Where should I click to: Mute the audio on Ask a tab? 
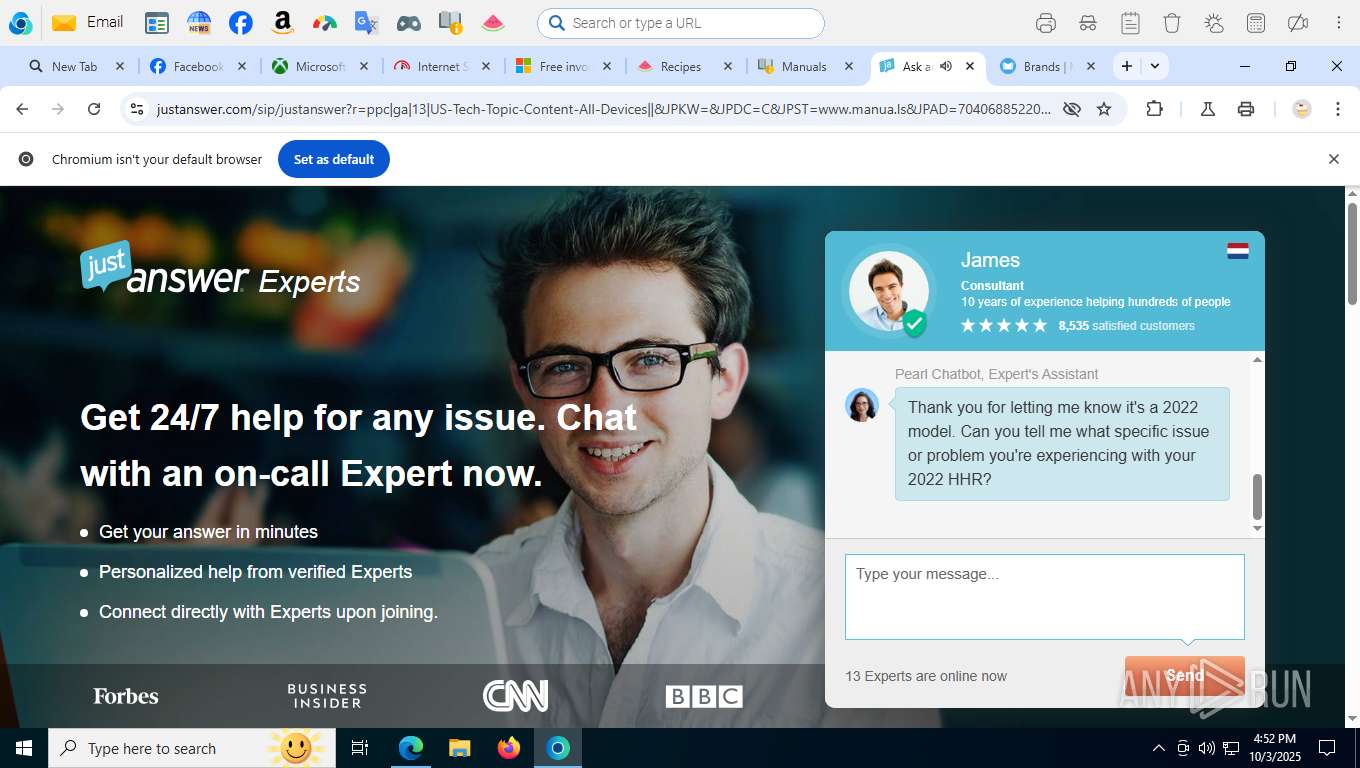point(946,66)
